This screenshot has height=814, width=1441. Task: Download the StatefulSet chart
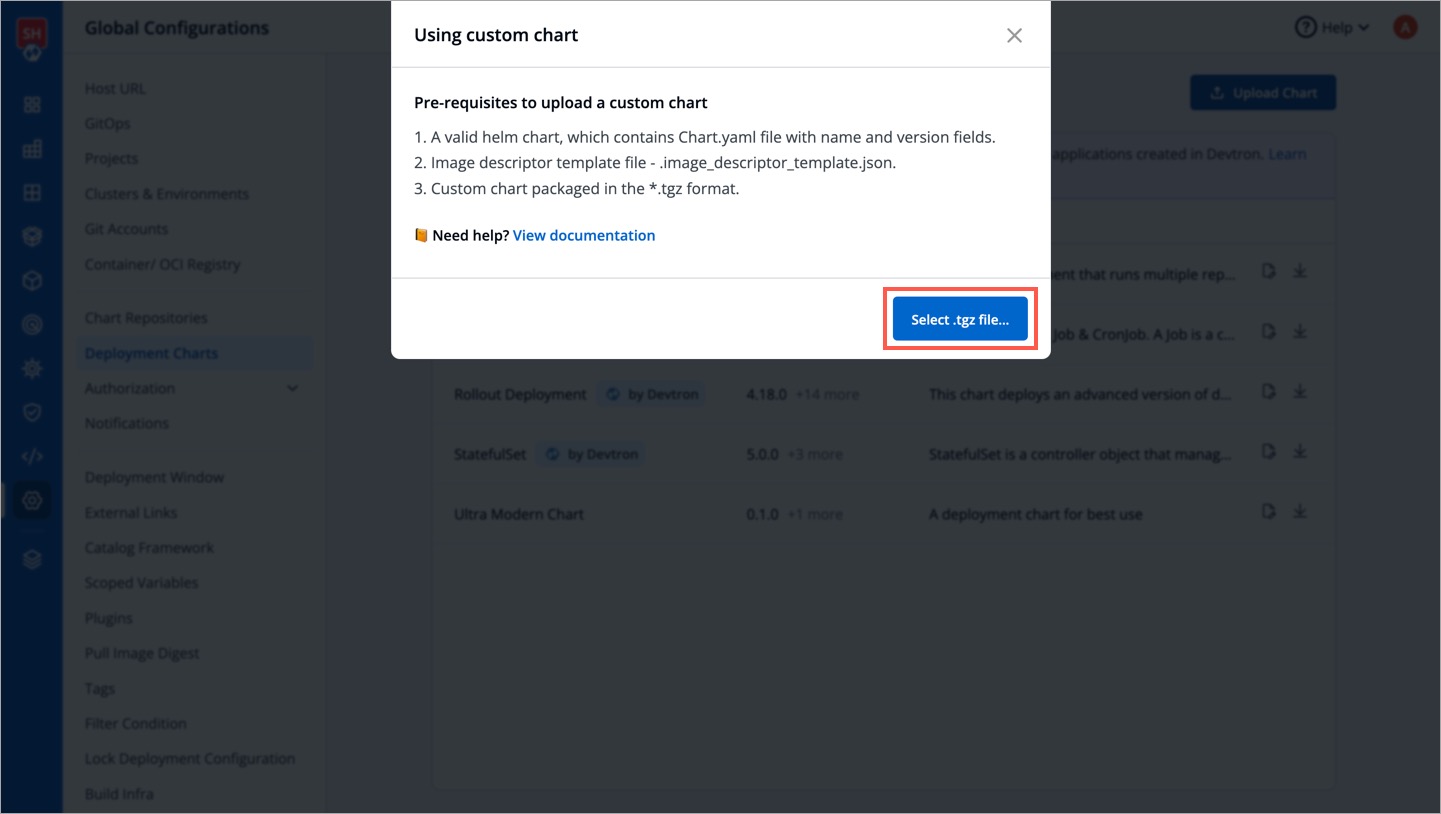[1300, 451]
